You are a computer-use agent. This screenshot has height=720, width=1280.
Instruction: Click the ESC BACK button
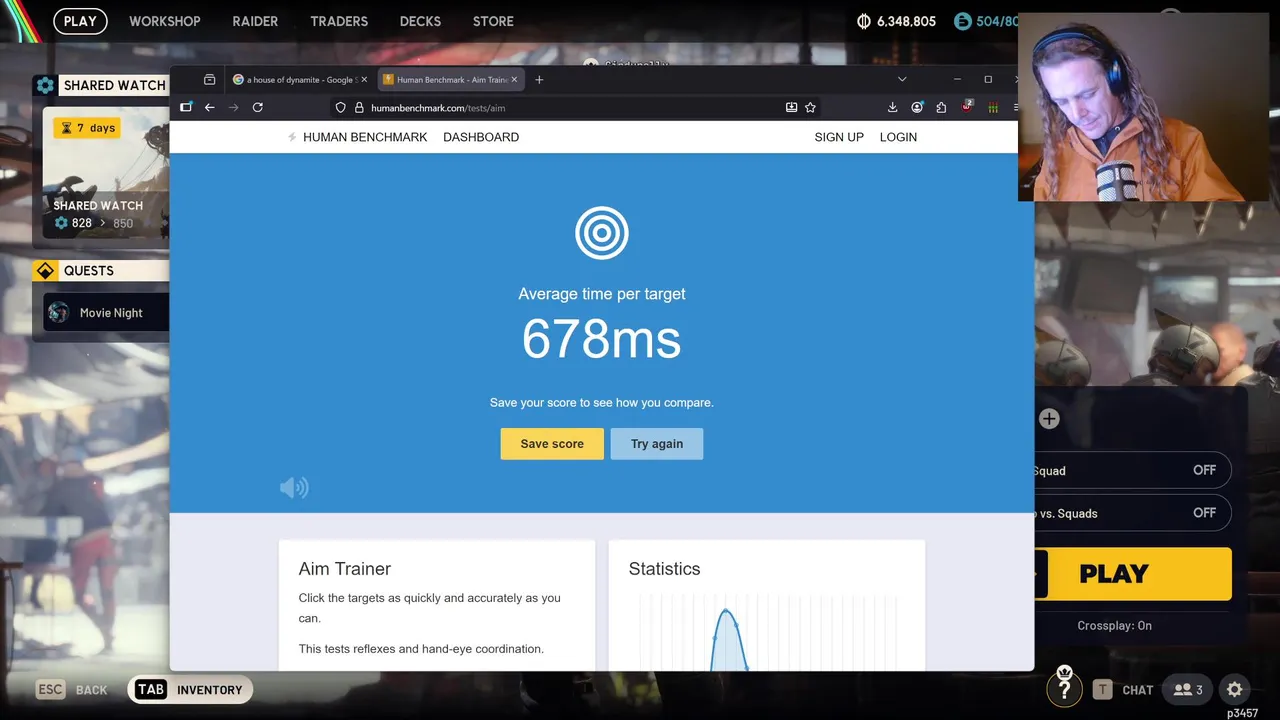(72, 689)
